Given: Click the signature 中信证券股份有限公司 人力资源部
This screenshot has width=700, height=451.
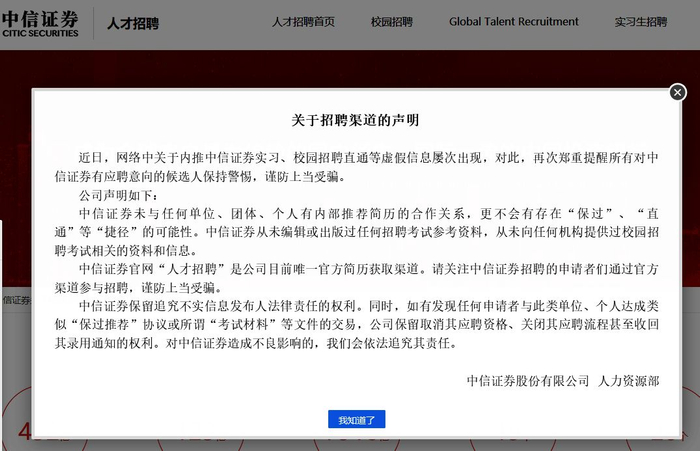Looking at the screenshot, I should [x=563, y=381].
